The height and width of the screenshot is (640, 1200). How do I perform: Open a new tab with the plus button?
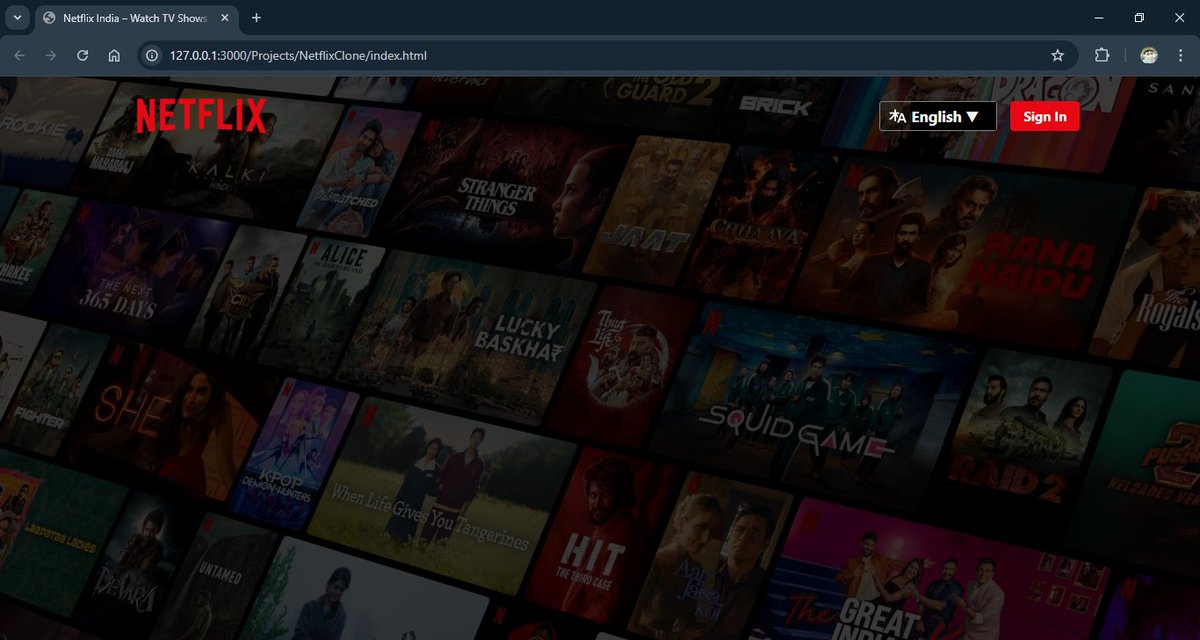coord(256,18)
